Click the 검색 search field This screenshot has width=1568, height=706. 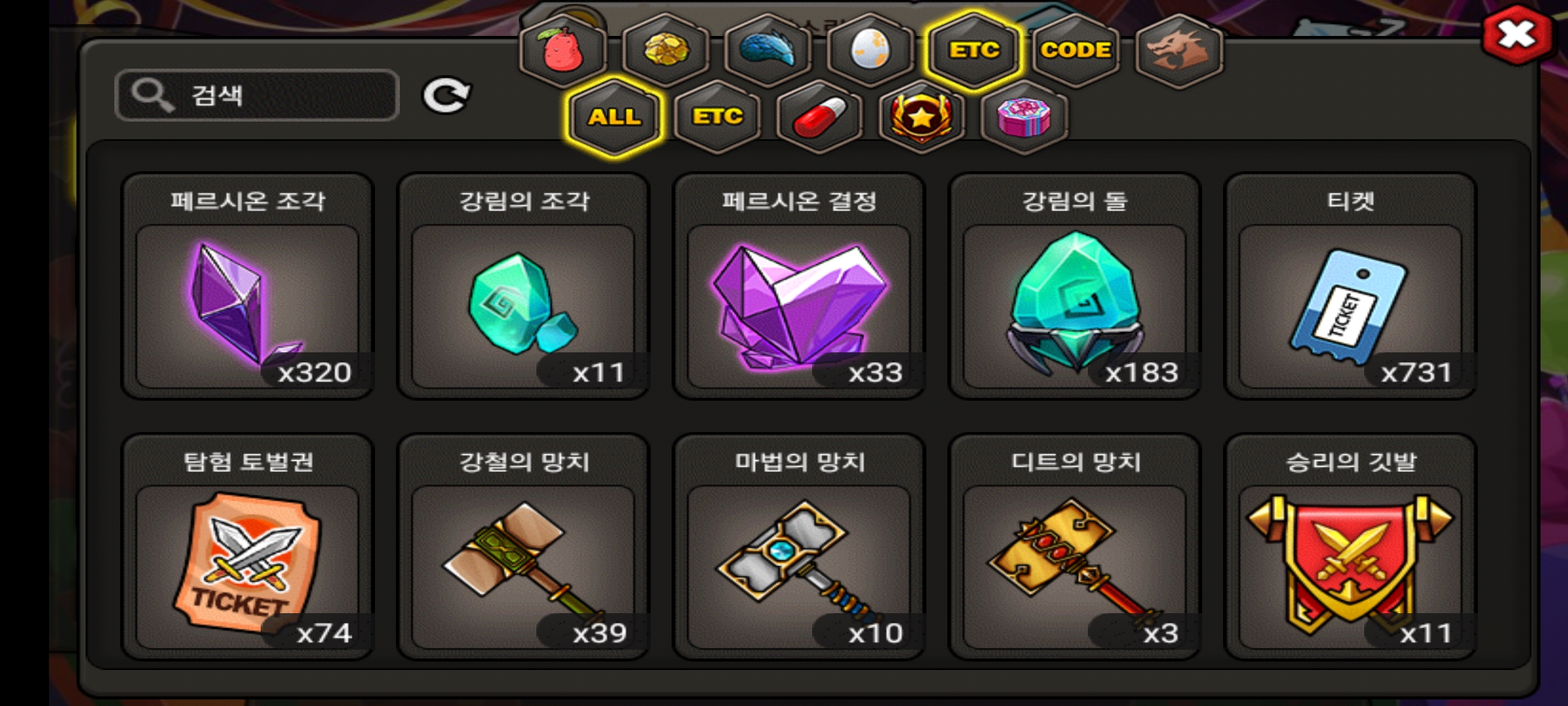(257, 95)
